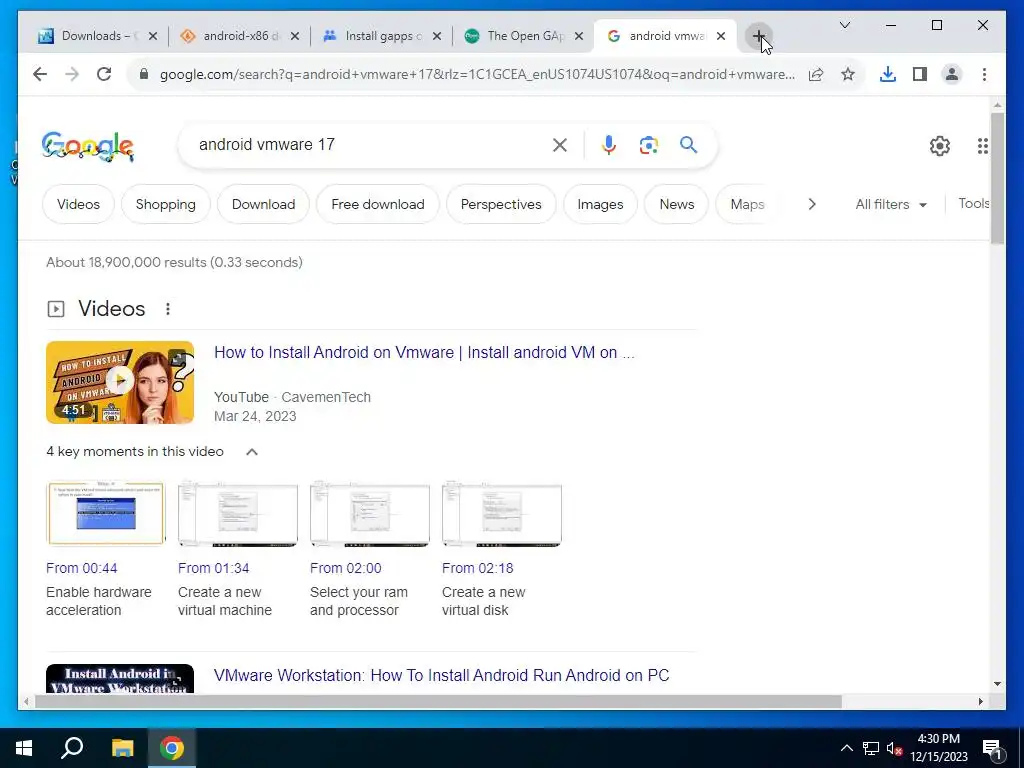Screen dimensions: 1024x768
Task: Expand All filters dropdown
Action: [891, 204]
